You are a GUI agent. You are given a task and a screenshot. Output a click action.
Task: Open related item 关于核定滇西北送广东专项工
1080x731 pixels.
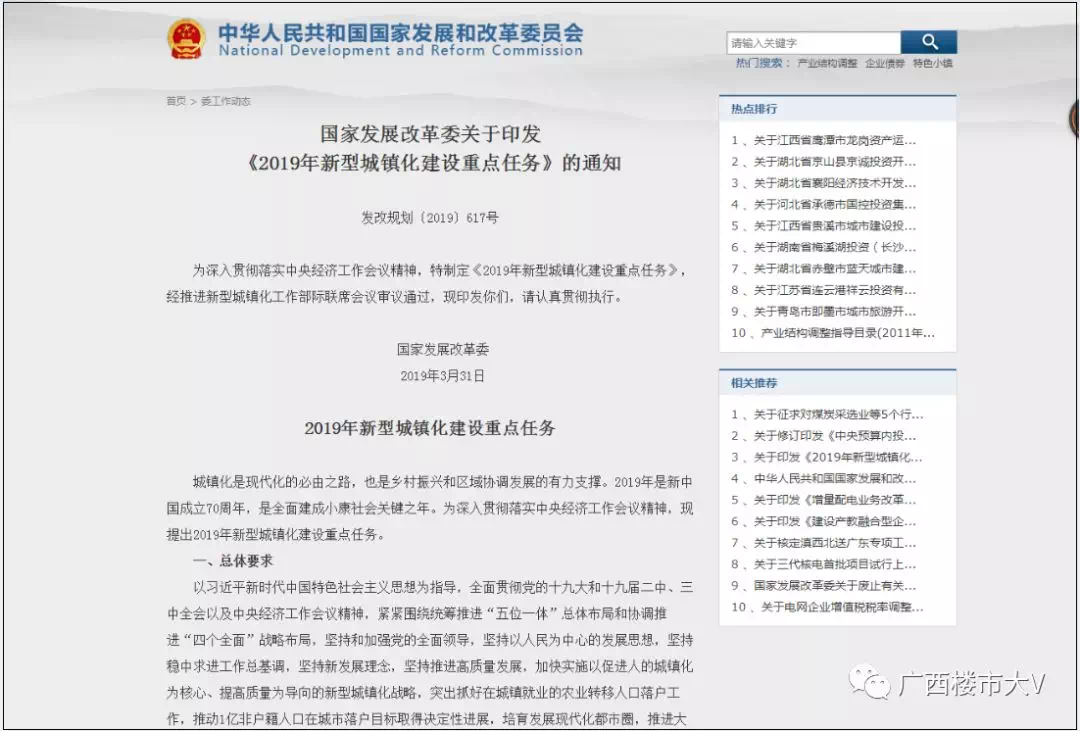click(x=835, y=543)
